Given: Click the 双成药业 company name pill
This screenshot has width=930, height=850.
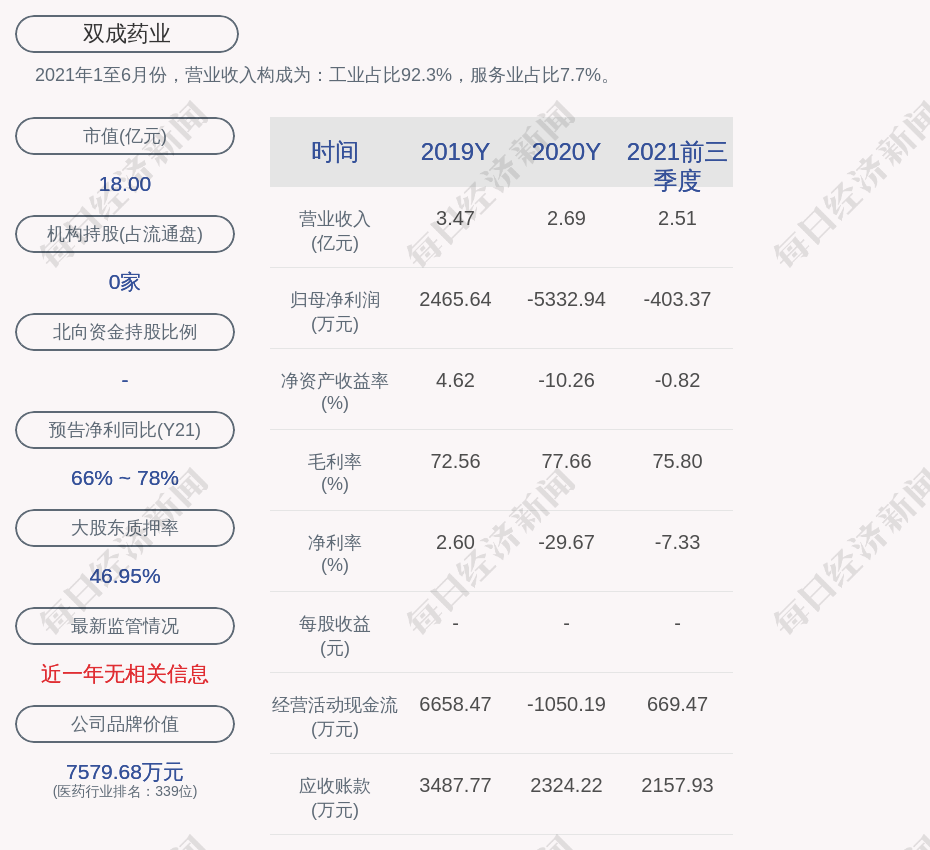Looking at the screenshot, I should tap(126, 34).
